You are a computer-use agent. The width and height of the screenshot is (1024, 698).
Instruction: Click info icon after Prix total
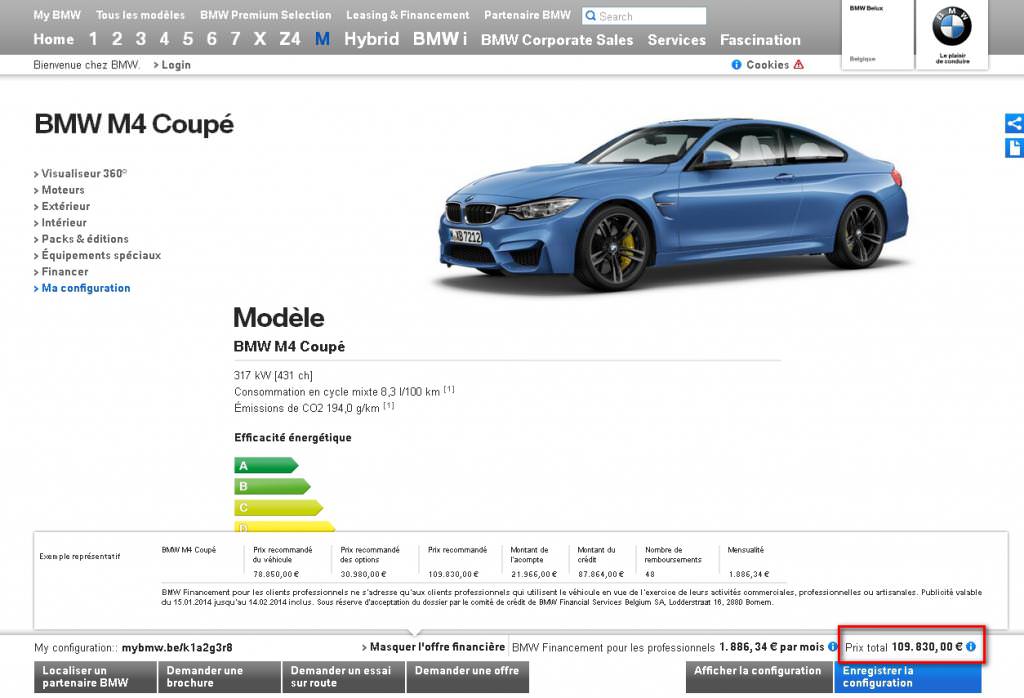971,646
